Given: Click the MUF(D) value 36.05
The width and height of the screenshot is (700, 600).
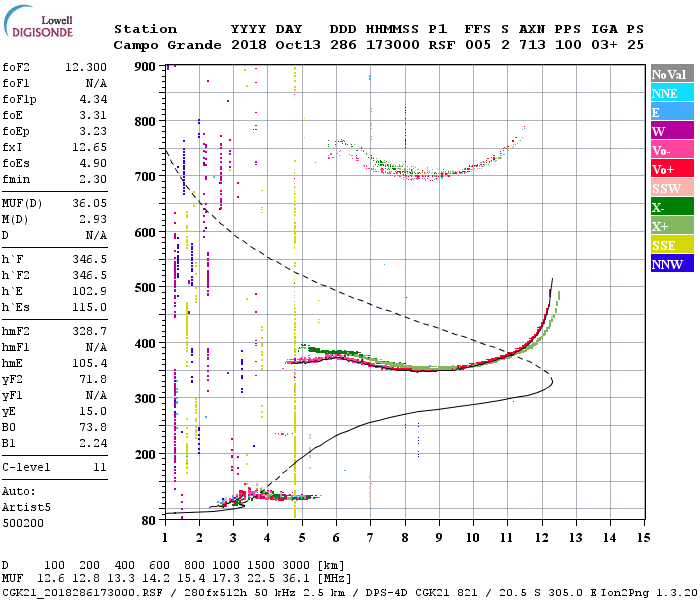Looking at the screenshot, I should coord(89,204).
